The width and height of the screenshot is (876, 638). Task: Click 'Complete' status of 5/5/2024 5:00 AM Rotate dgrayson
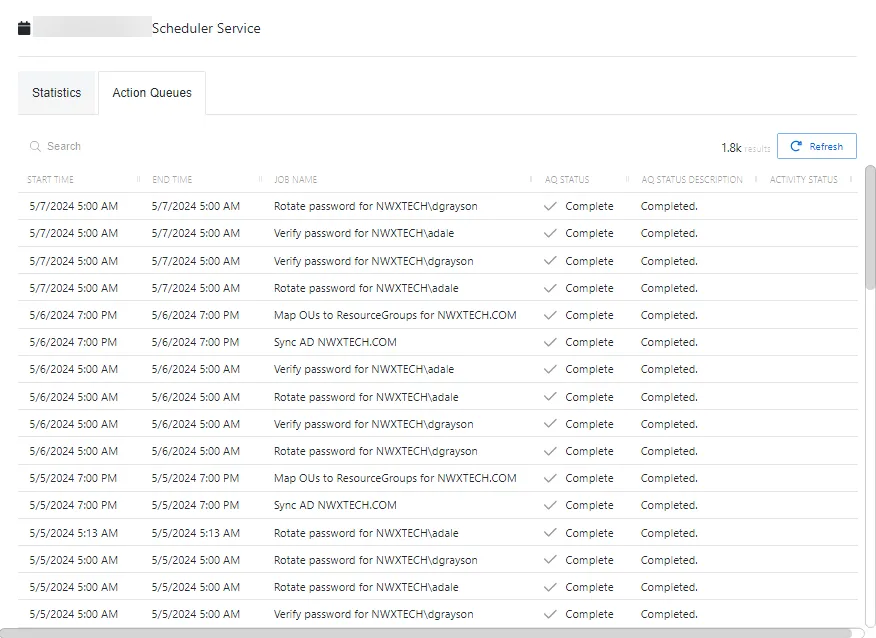pyautogui.click(x=589, y=560)
